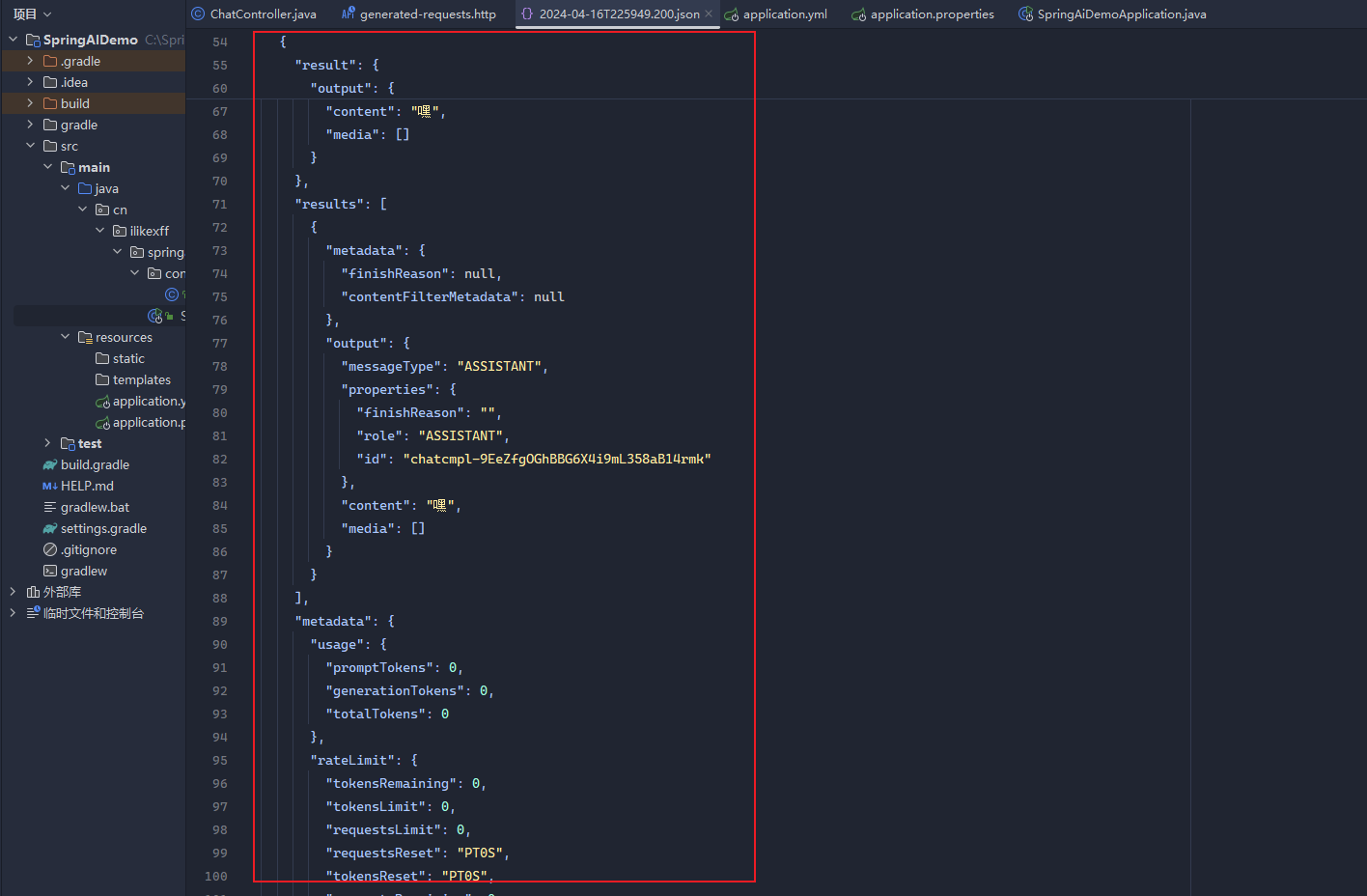This screenshot has height=896, width=1367.
Task: Expand 外部库 external libraries node
Action: (13, 592)
